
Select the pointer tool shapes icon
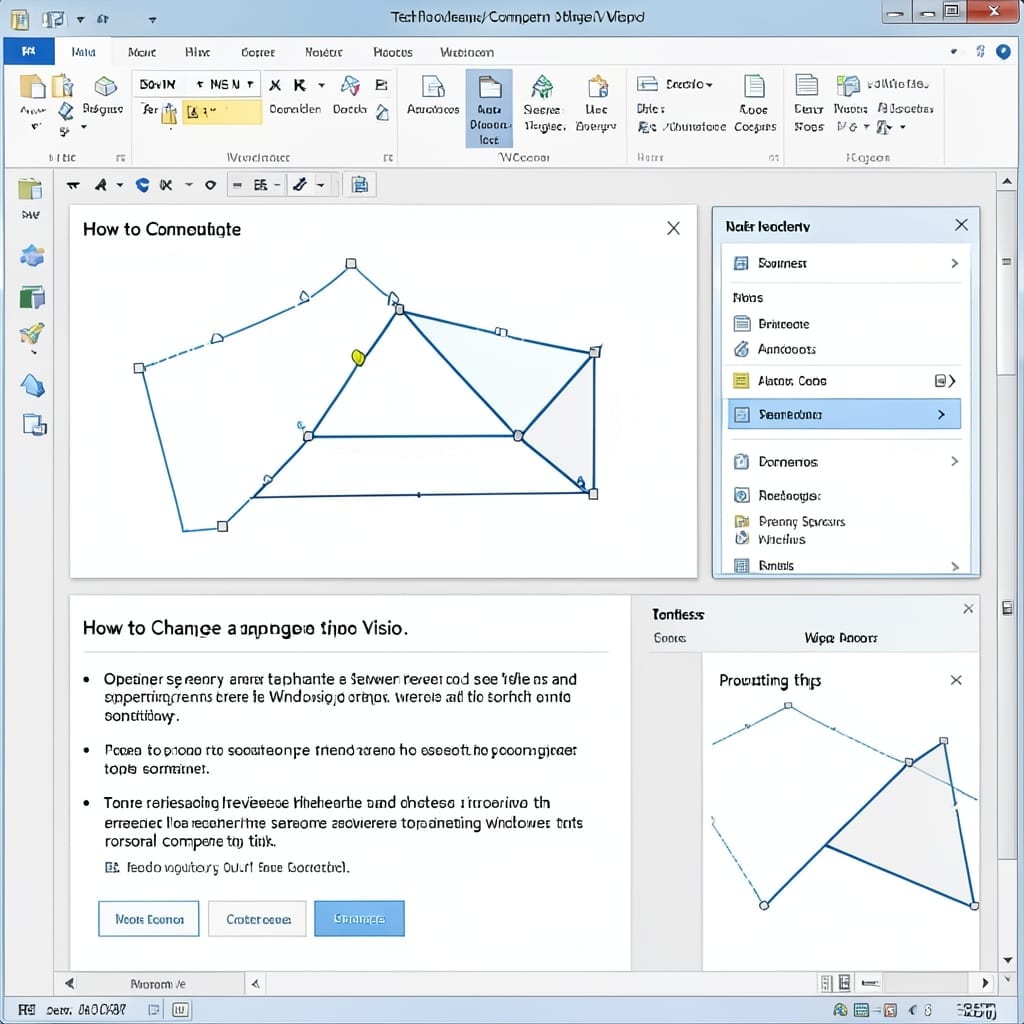coord(350,85)
